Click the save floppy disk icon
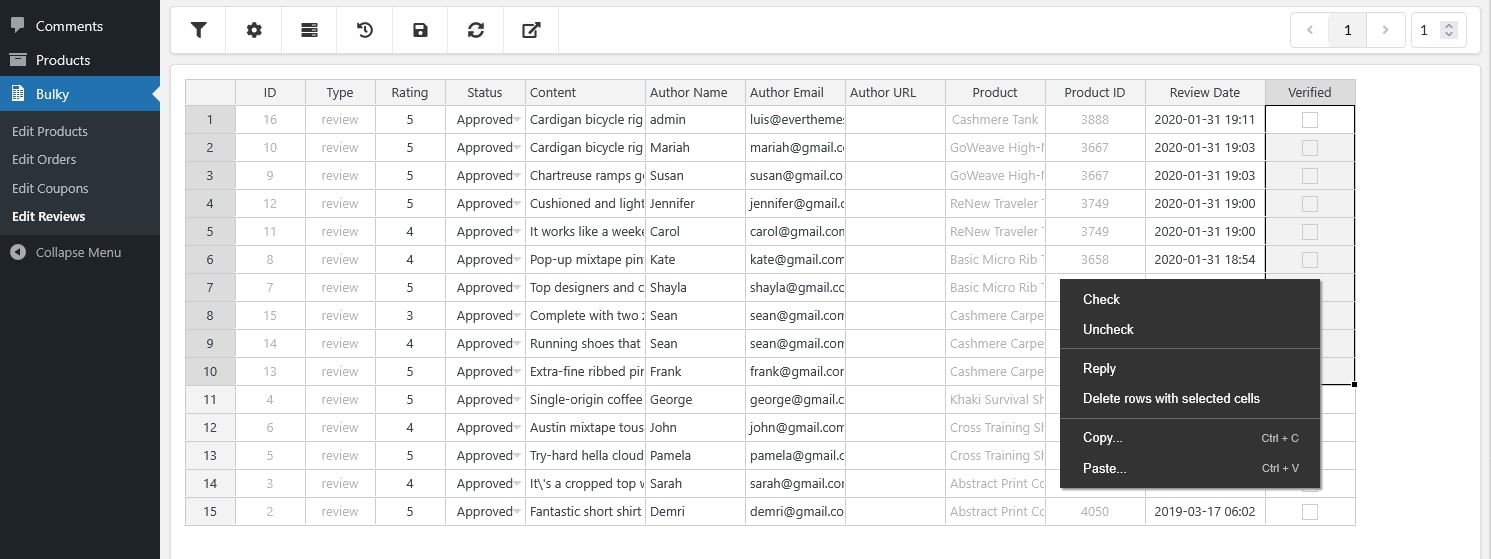The height and width of the screenshot is (559, 1491). [x=420, y=30]
